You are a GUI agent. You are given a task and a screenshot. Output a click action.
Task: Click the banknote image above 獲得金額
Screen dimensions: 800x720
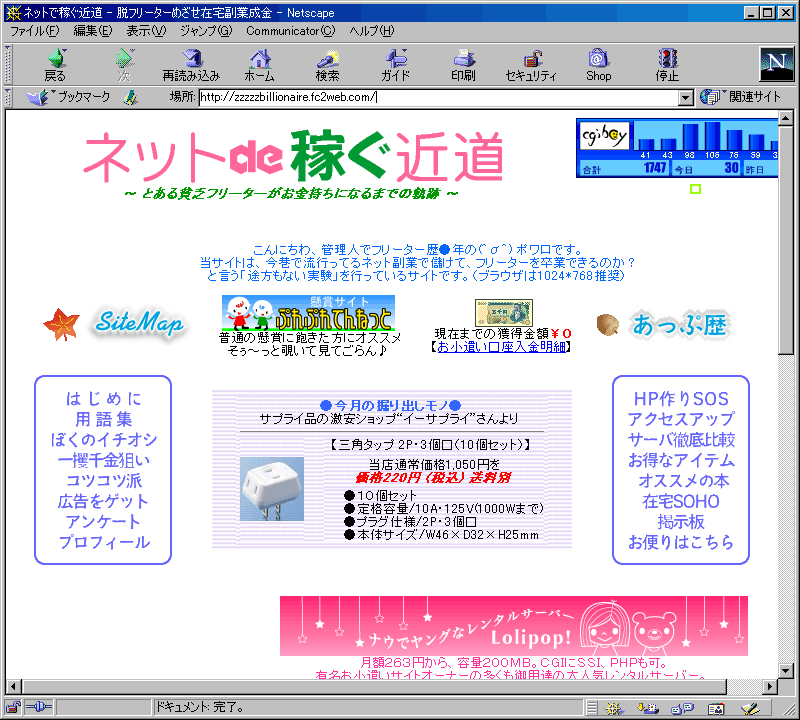pos(504,313)
